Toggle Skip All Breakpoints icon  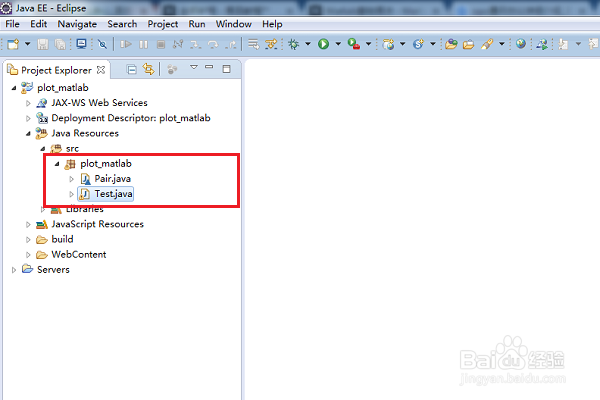click(102, 44)
